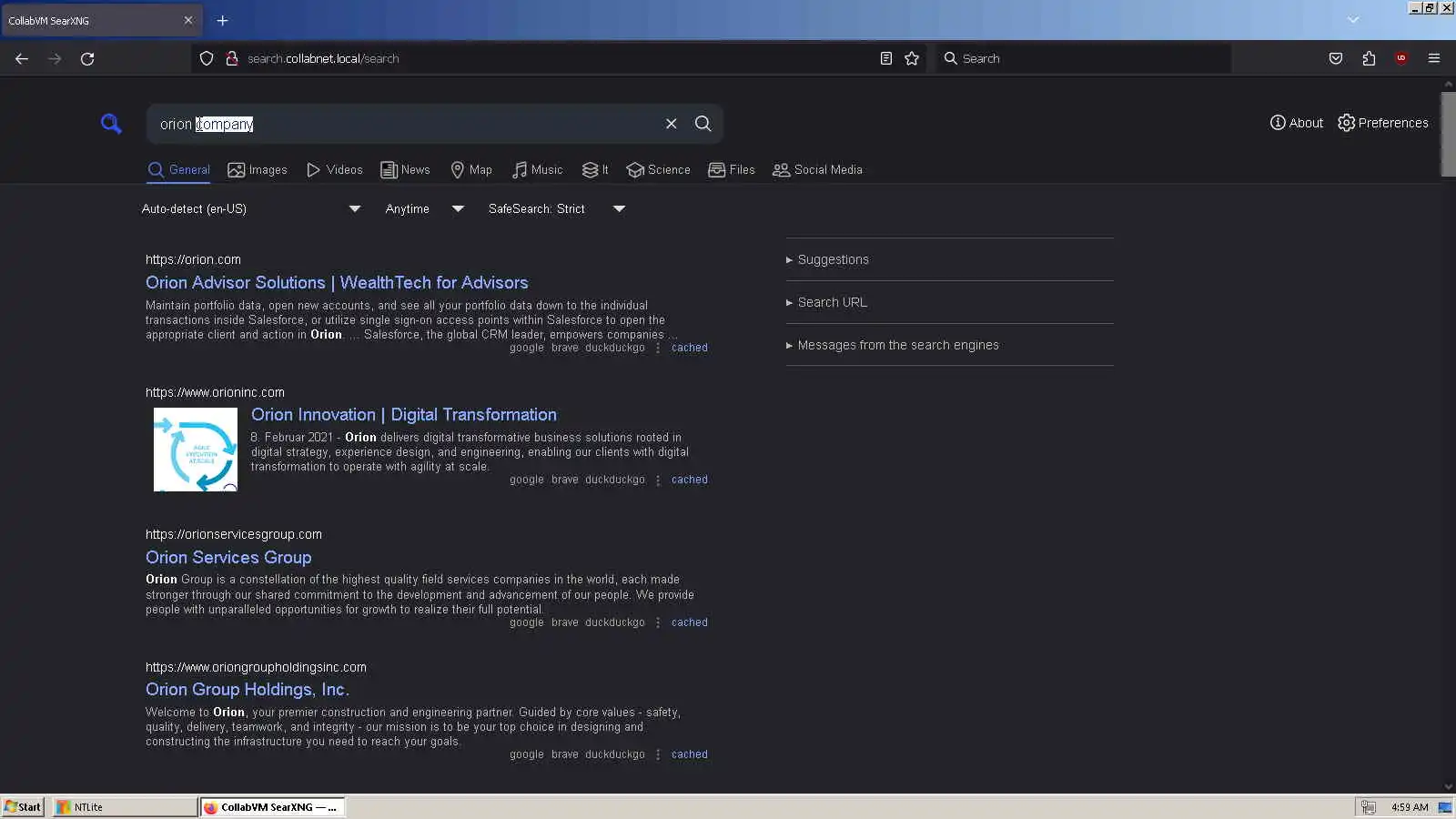Close the CollabVM SearXNG tab
The width and height of the screenshot is (1456, 819).
coord(188,20)
